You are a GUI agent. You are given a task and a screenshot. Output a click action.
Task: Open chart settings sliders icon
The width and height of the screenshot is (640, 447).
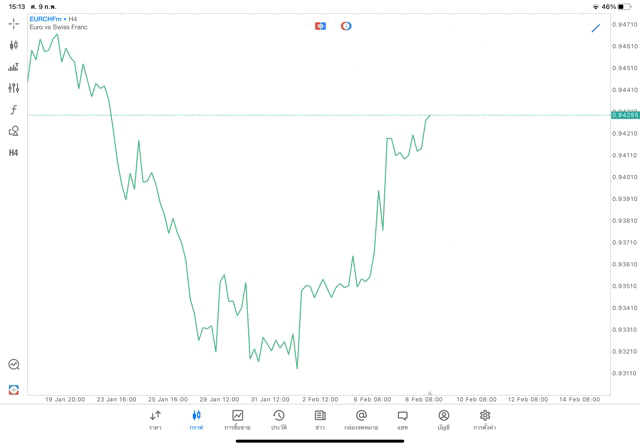coord(13,88)
